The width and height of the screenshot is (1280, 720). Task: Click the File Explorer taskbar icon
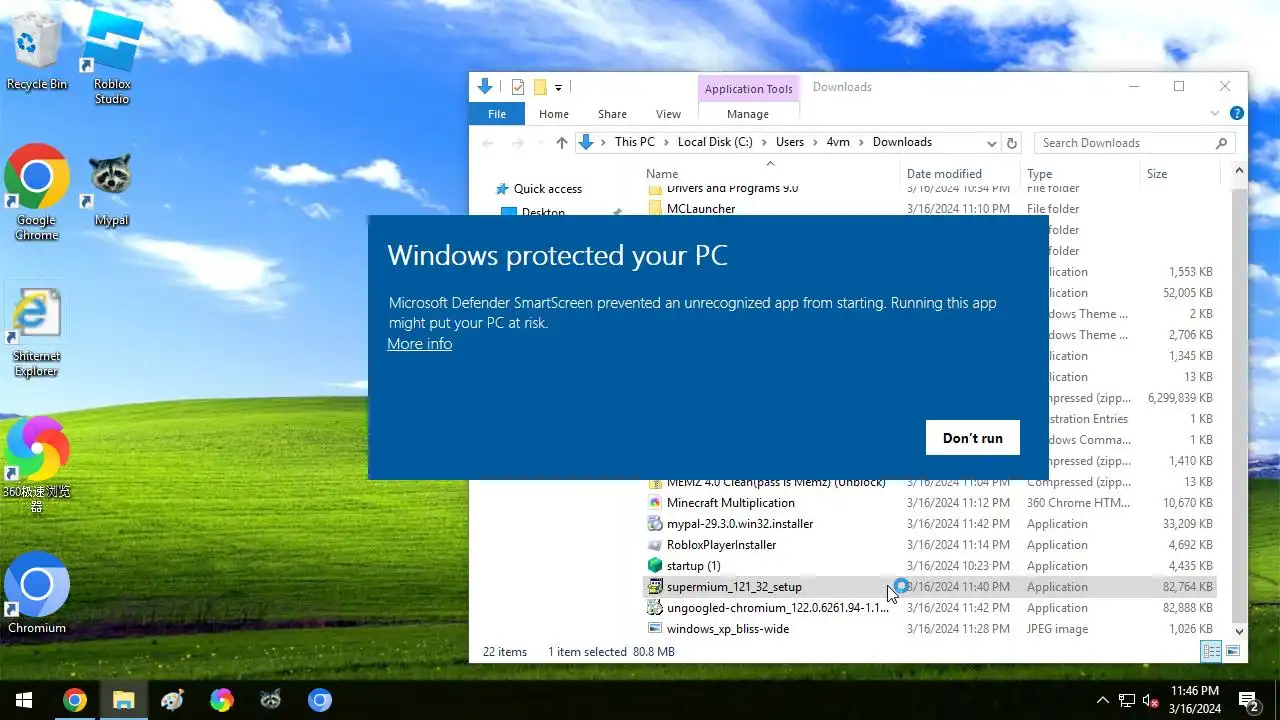pos(123,700)
